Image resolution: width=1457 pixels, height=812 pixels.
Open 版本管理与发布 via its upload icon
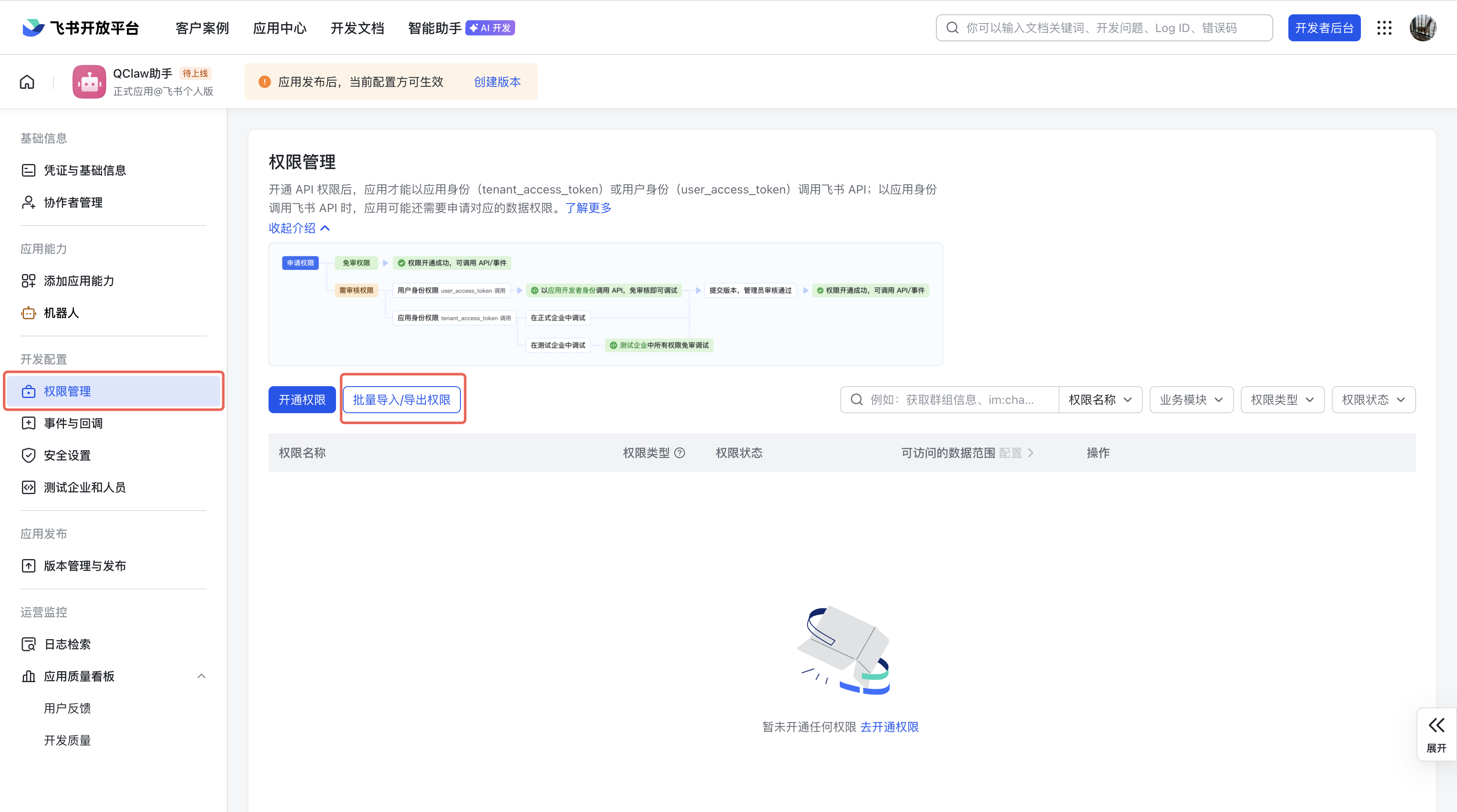[28, 565]
